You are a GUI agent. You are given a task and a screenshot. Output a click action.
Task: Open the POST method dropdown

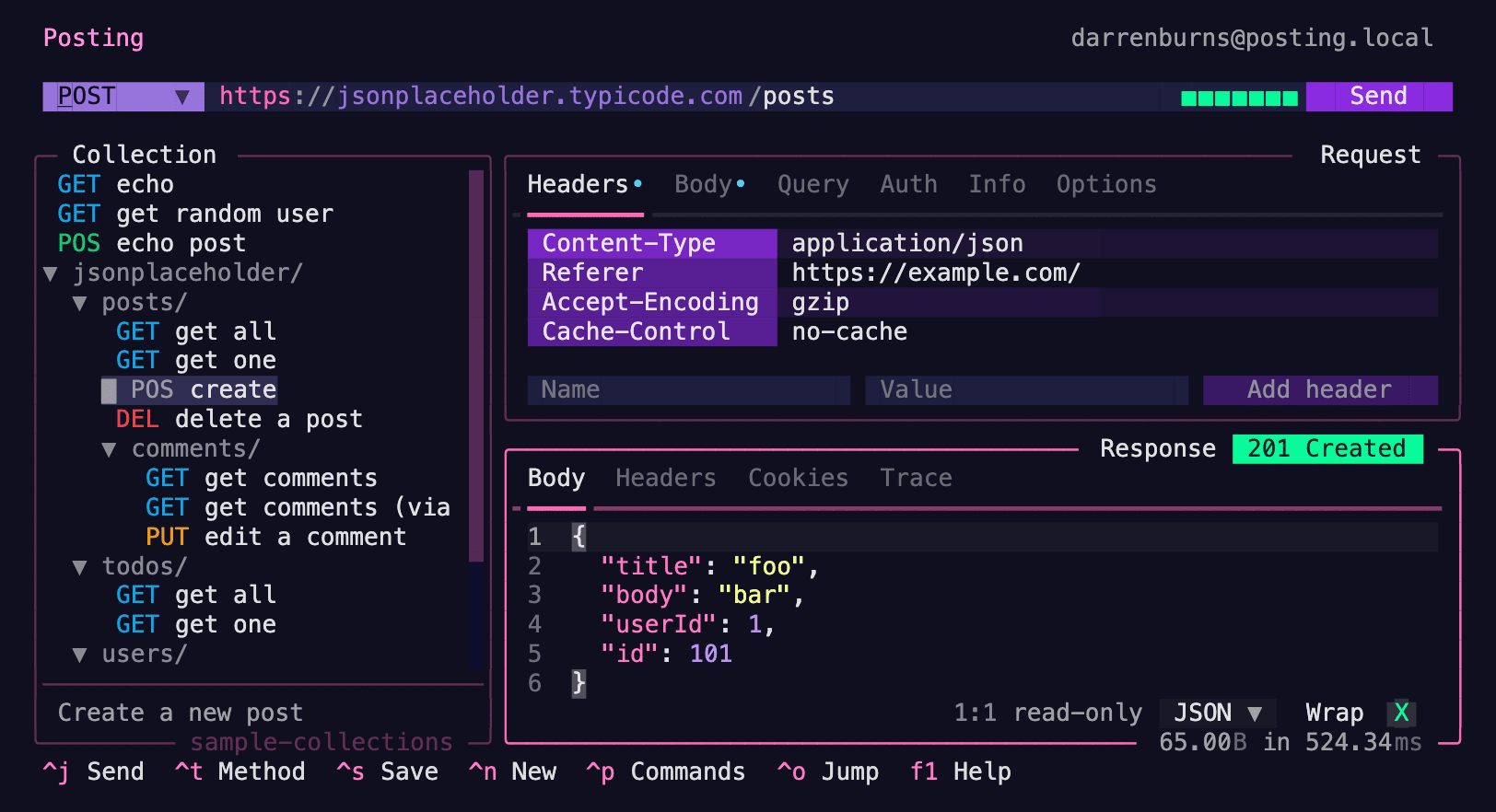click(123, 97)
